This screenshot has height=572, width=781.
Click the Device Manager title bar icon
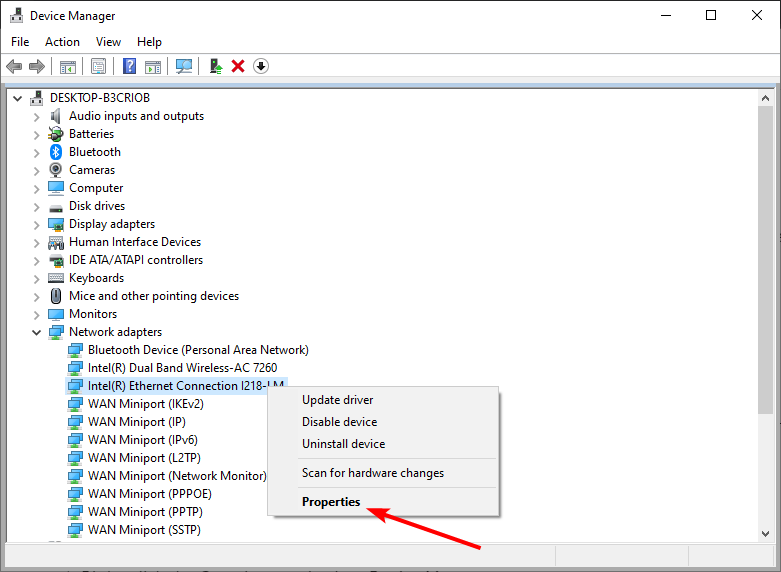16,15
